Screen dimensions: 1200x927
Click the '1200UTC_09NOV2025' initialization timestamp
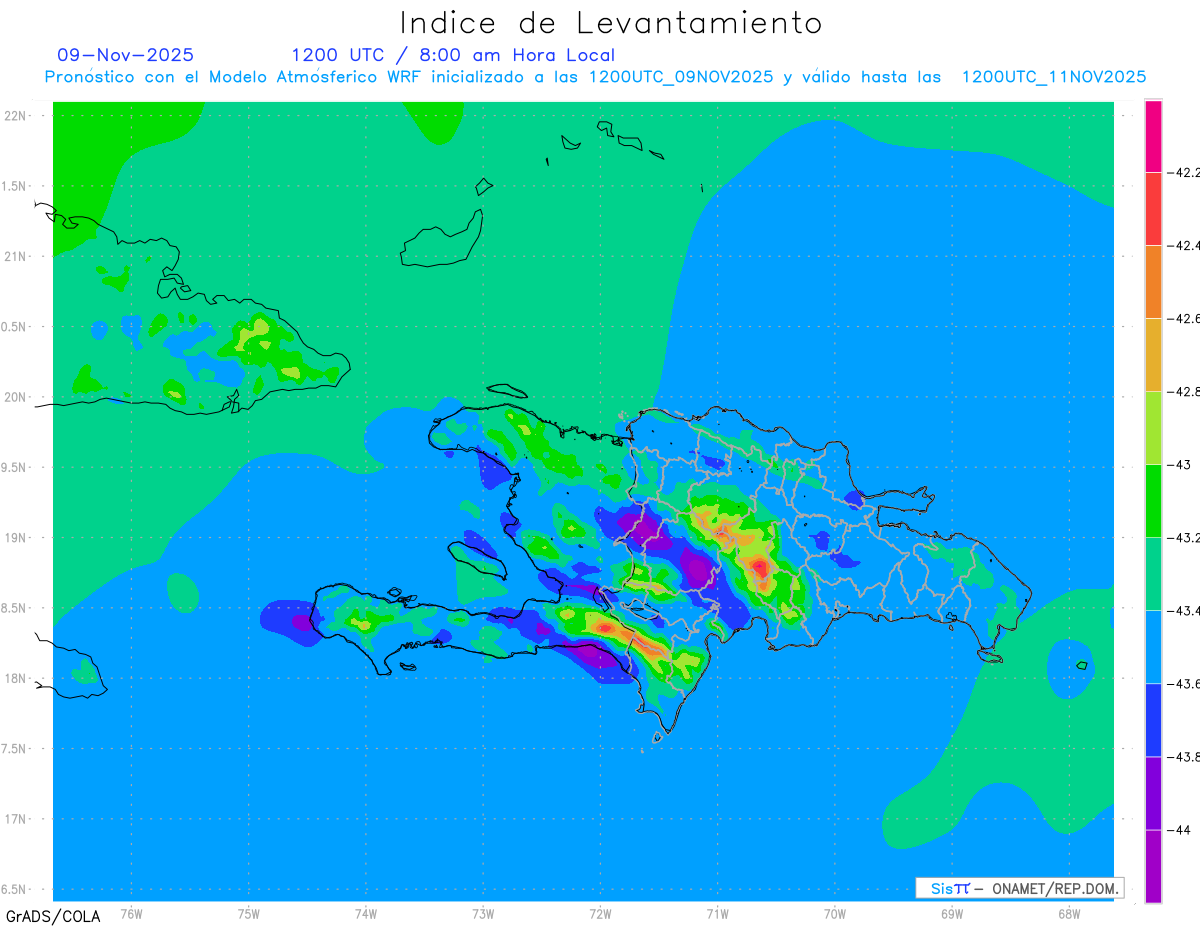coord(681,77)
